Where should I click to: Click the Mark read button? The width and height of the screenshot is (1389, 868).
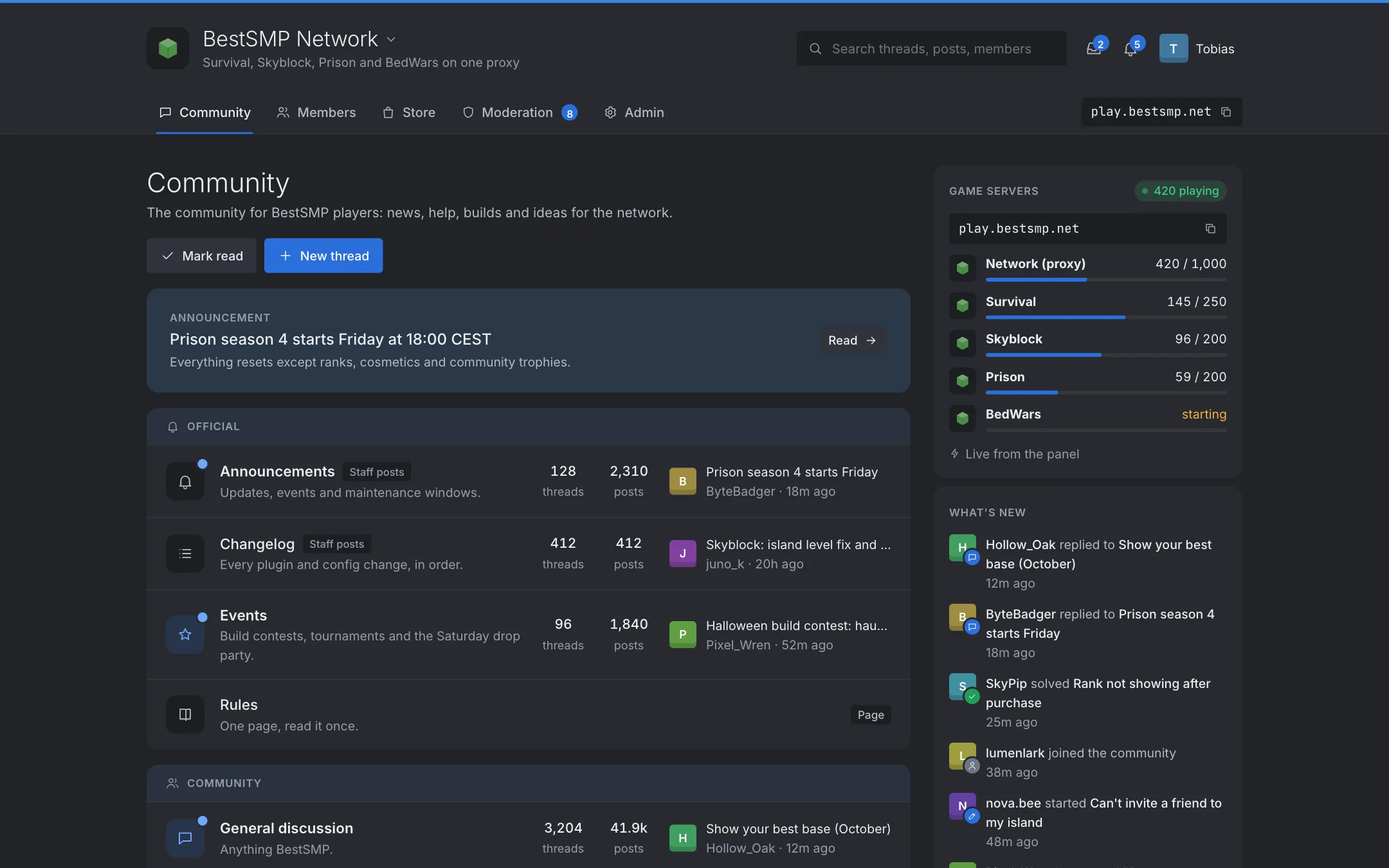coord(201,256)
